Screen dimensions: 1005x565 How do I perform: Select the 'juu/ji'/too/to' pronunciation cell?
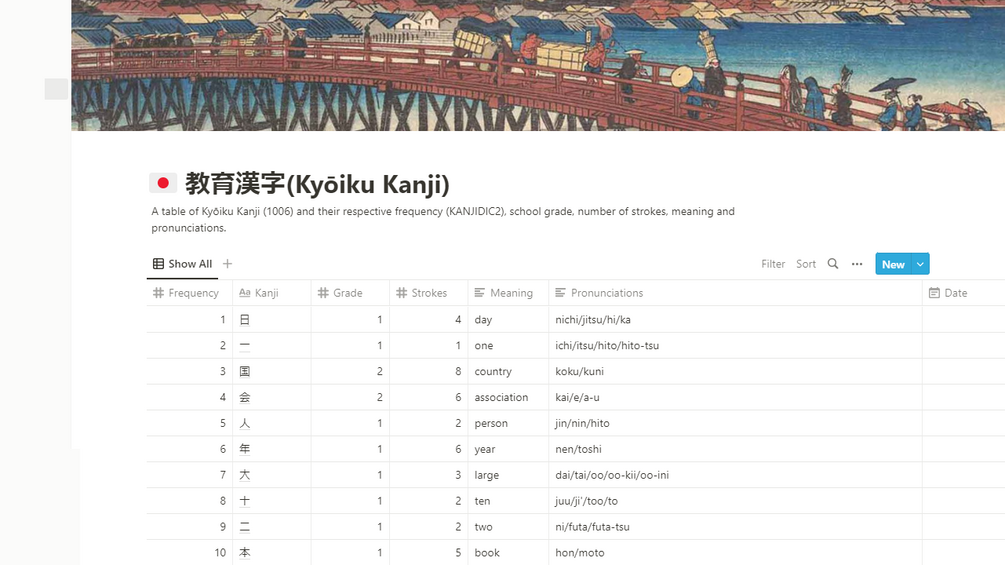pyautogui.click(x=735, y=501)
